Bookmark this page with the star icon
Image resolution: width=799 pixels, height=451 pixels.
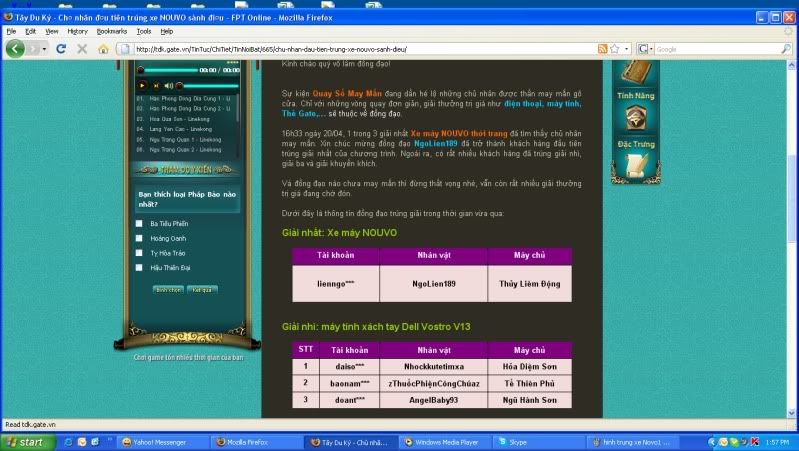point(615,49)
